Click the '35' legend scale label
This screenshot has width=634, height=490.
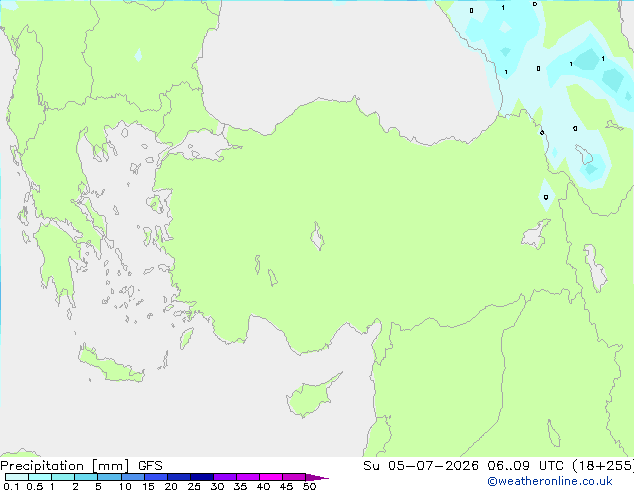(240, 486)
